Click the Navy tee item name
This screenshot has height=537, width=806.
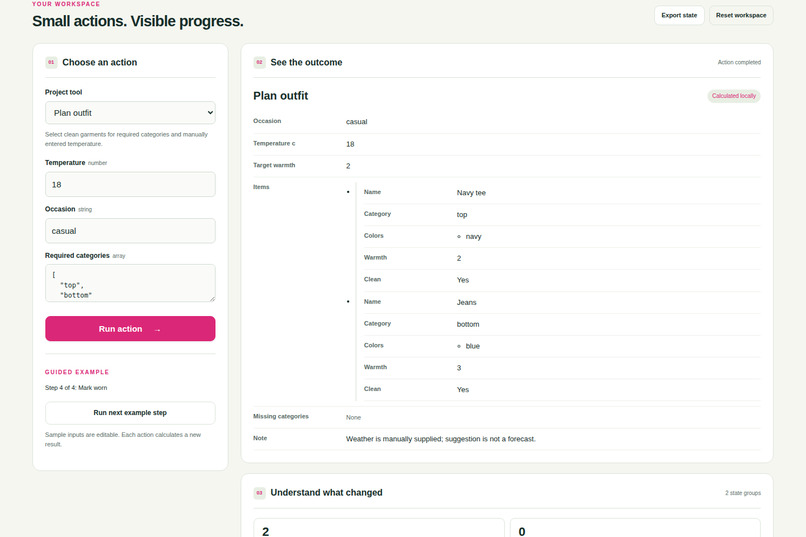click(x=471, y=193)
